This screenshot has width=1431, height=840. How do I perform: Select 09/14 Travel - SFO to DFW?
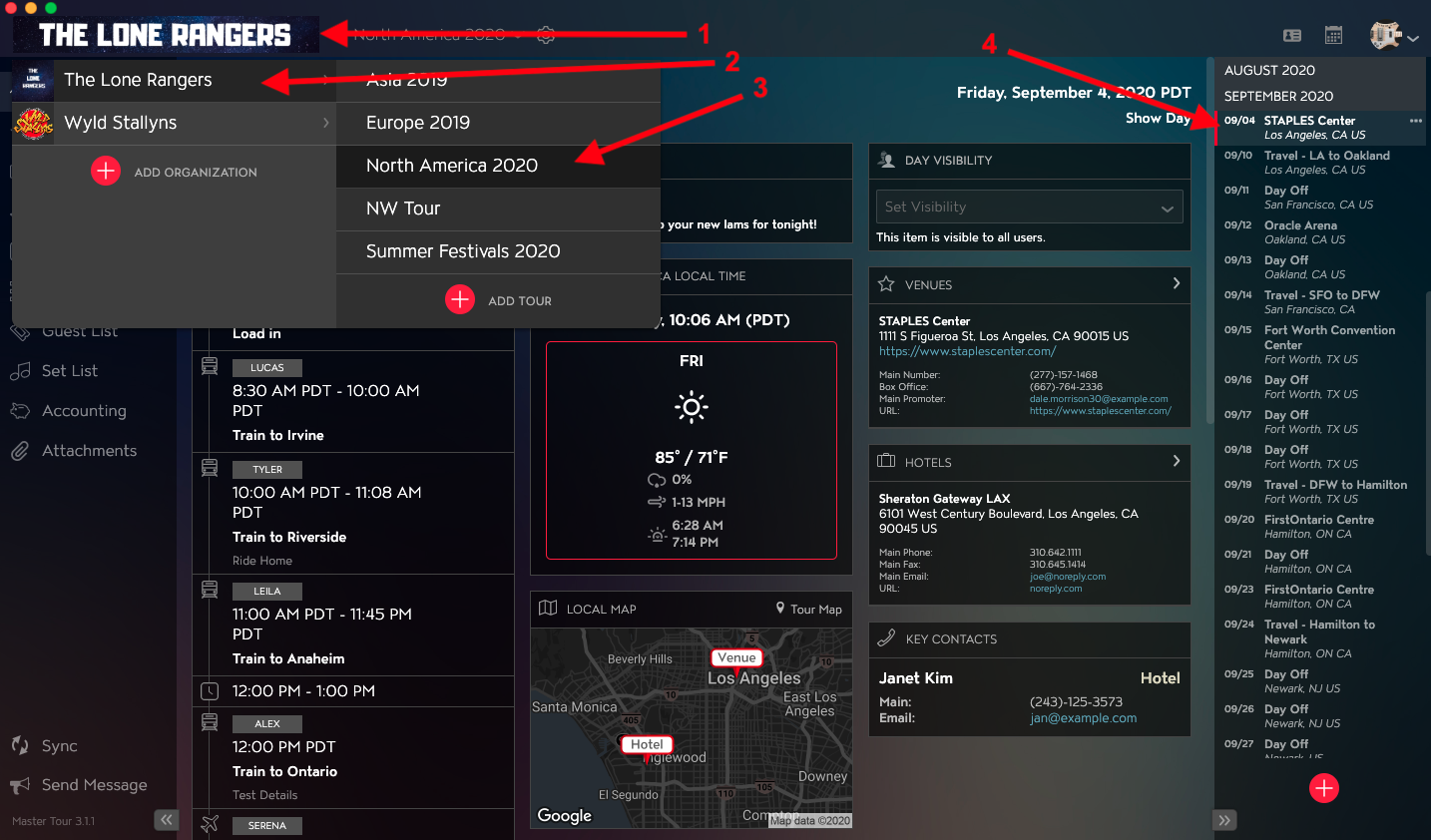[x=1319, y=302]
